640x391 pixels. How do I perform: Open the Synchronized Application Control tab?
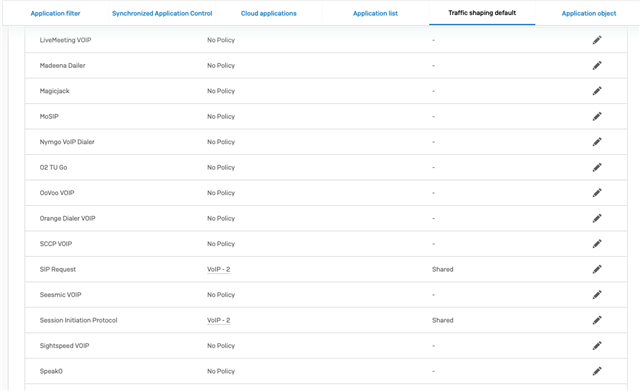[x=162, y=13]
